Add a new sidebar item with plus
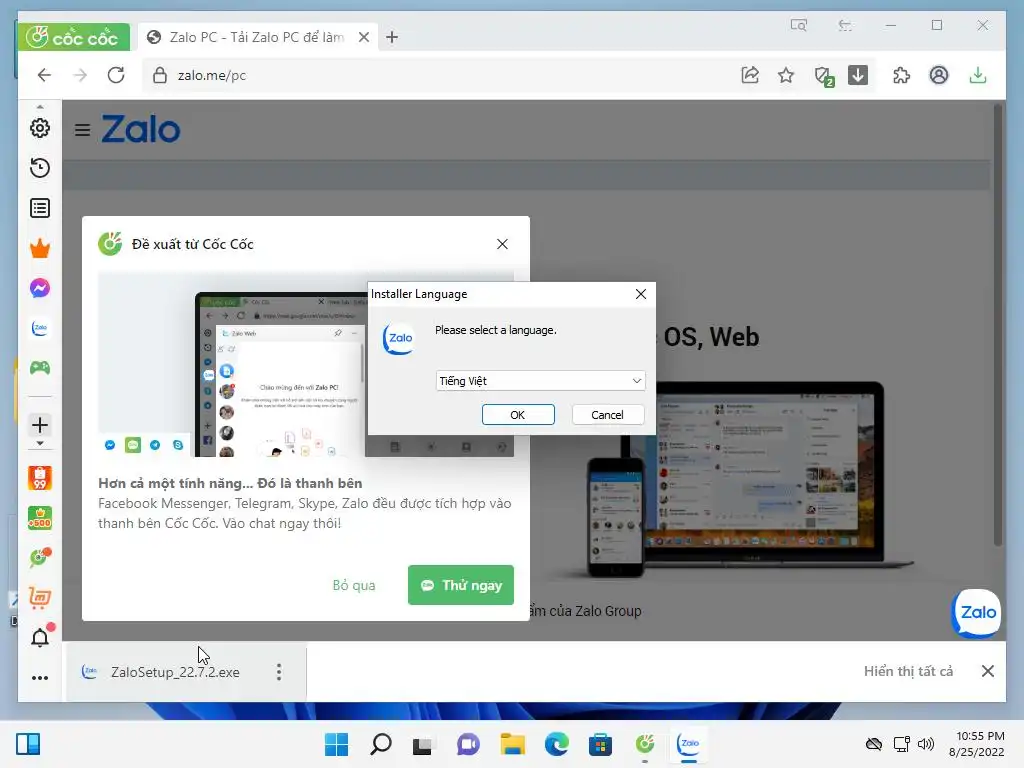 click(40, 425)
